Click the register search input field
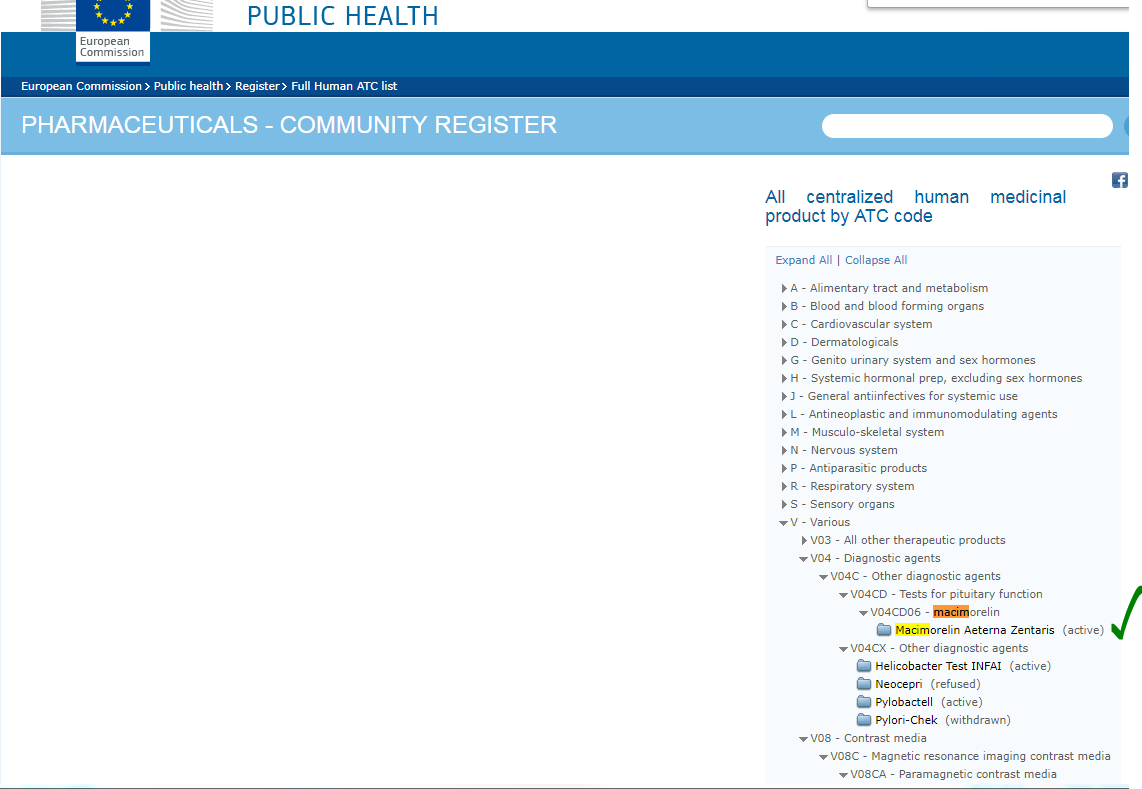 967,125
